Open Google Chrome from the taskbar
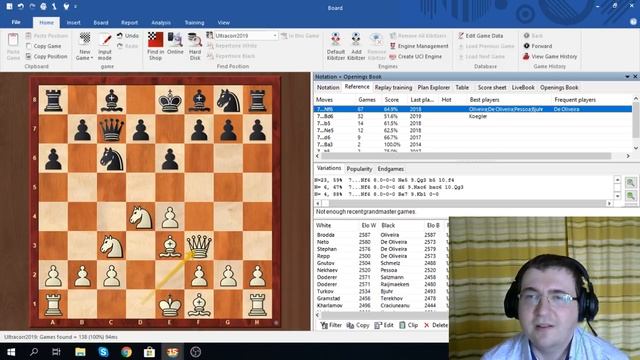 (x=127, y=352)
